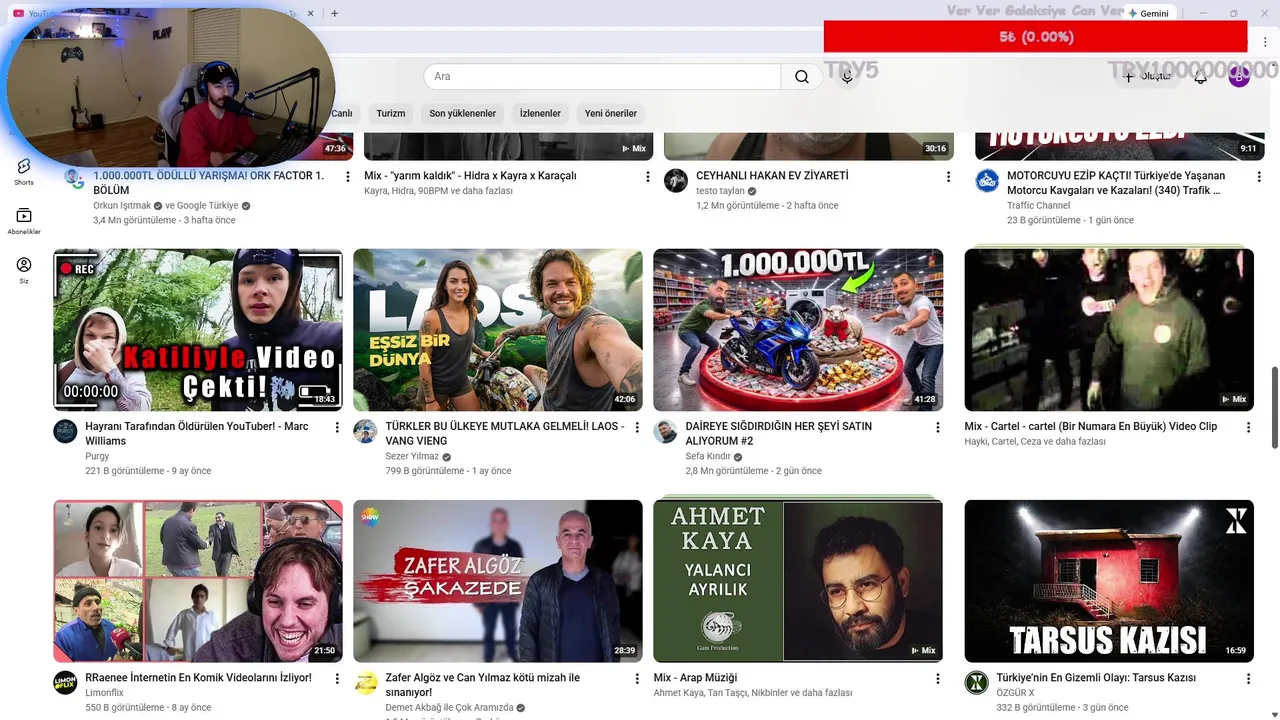Play the Tarsus Kazısı thumbnail
Viewport: 1280px width, 720px height.
click(x=1109, y=581)
